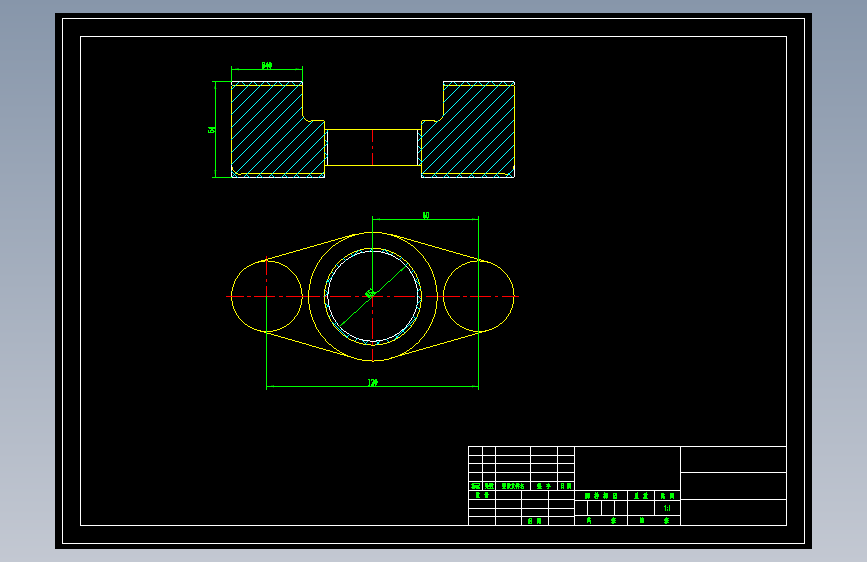867x562 pixels.
Task: Select the top half-width dimension text above plan view
Action: 426,215
